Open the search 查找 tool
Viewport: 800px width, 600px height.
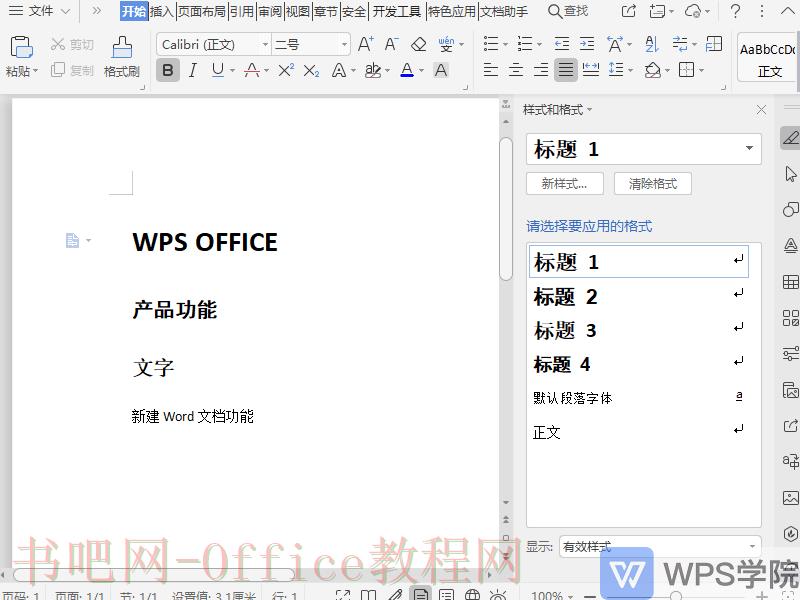pyautogui.click(x=568, y=11)
